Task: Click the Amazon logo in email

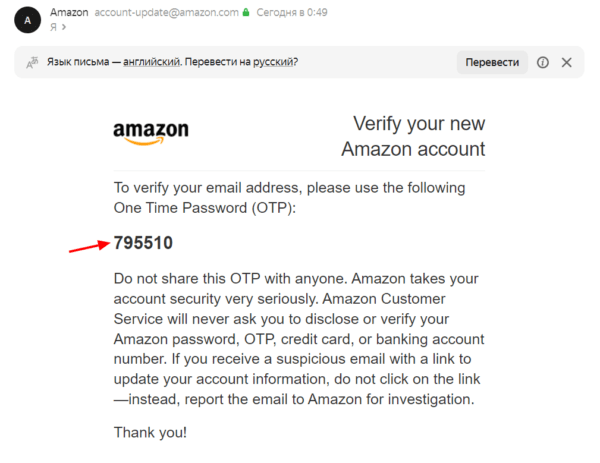Action: (x=151, y=134)
